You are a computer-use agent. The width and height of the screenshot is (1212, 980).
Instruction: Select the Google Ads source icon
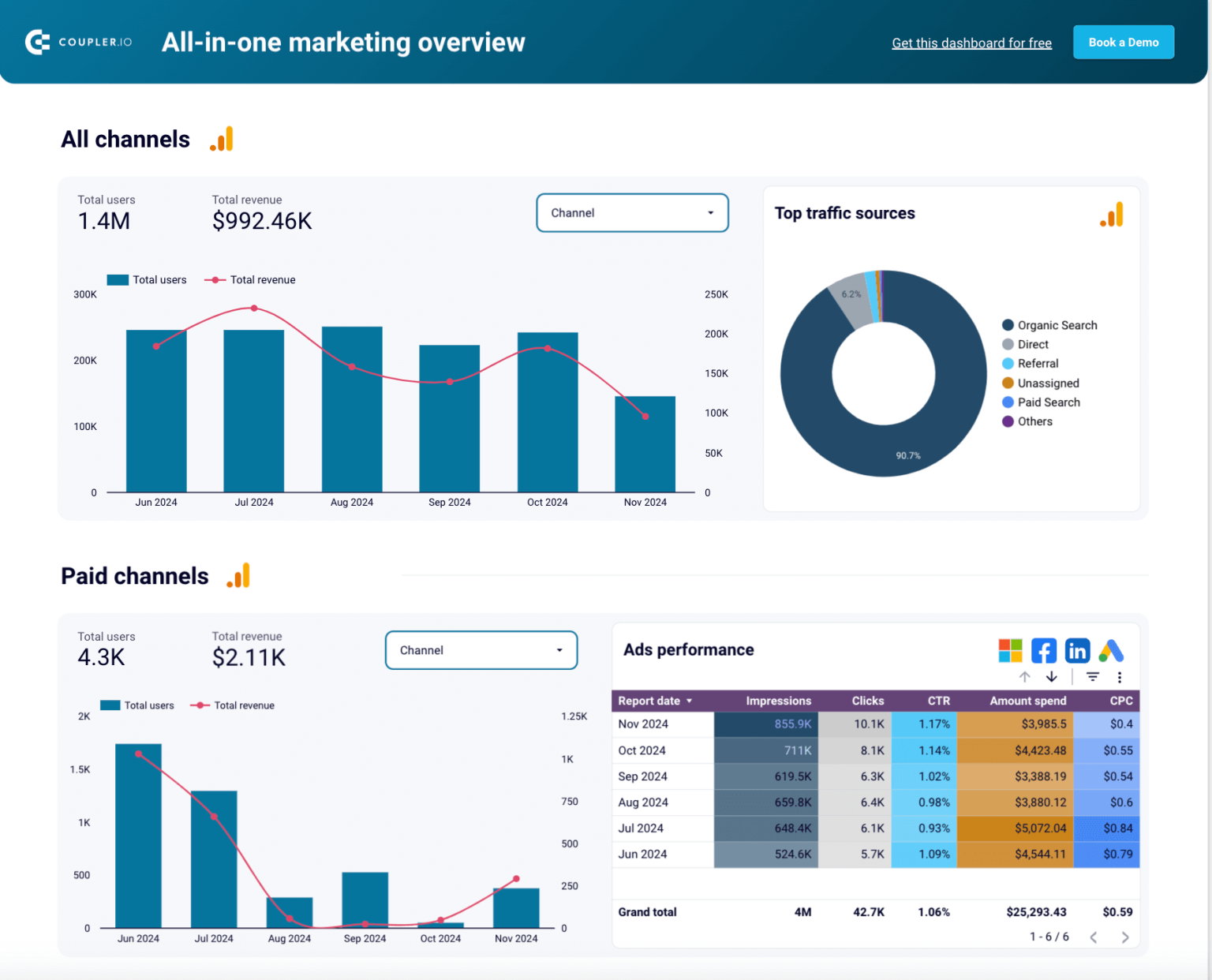(1112, 650)
